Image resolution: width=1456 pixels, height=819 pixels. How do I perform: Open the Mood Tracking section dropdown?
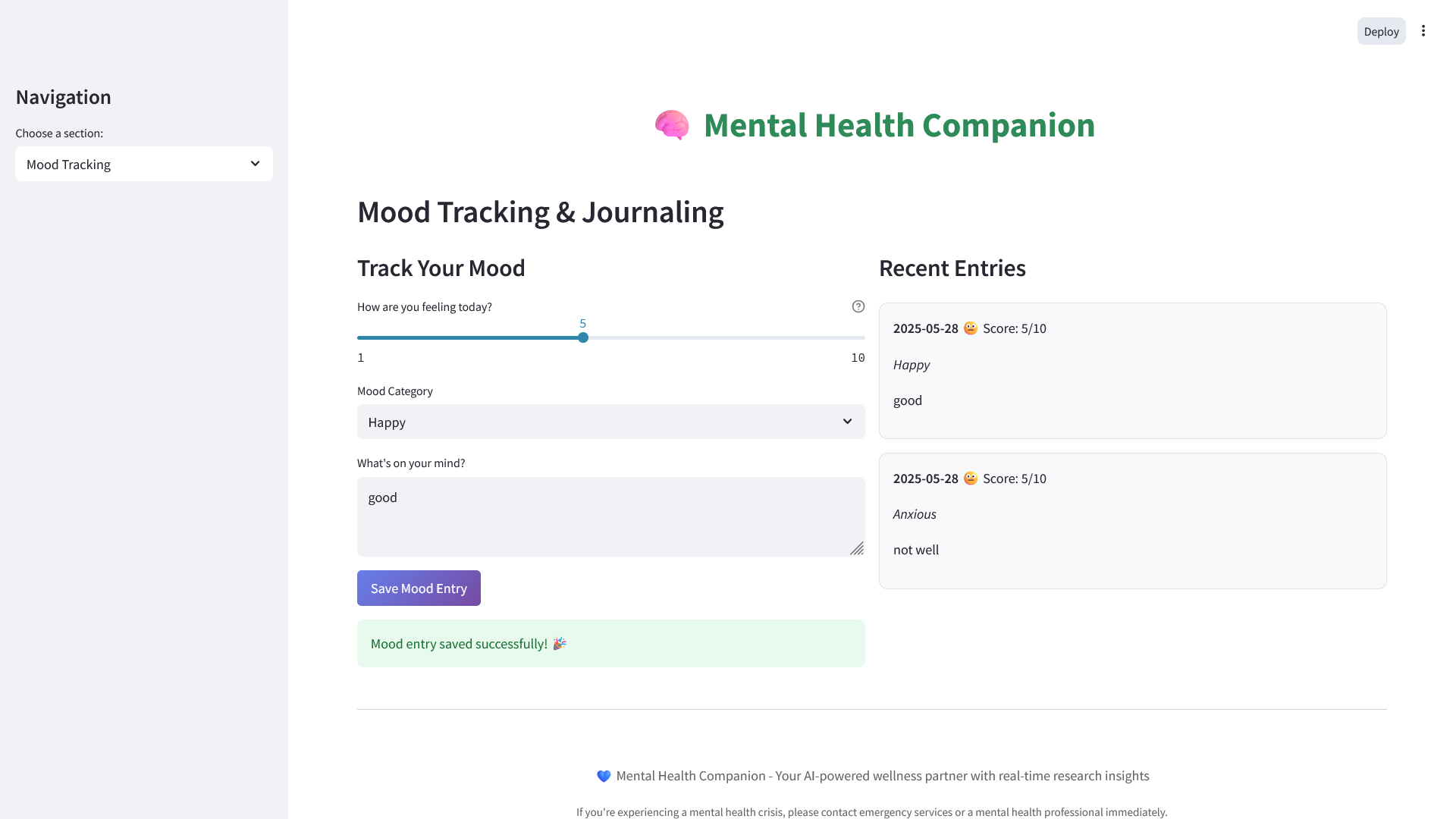(143, 165)
